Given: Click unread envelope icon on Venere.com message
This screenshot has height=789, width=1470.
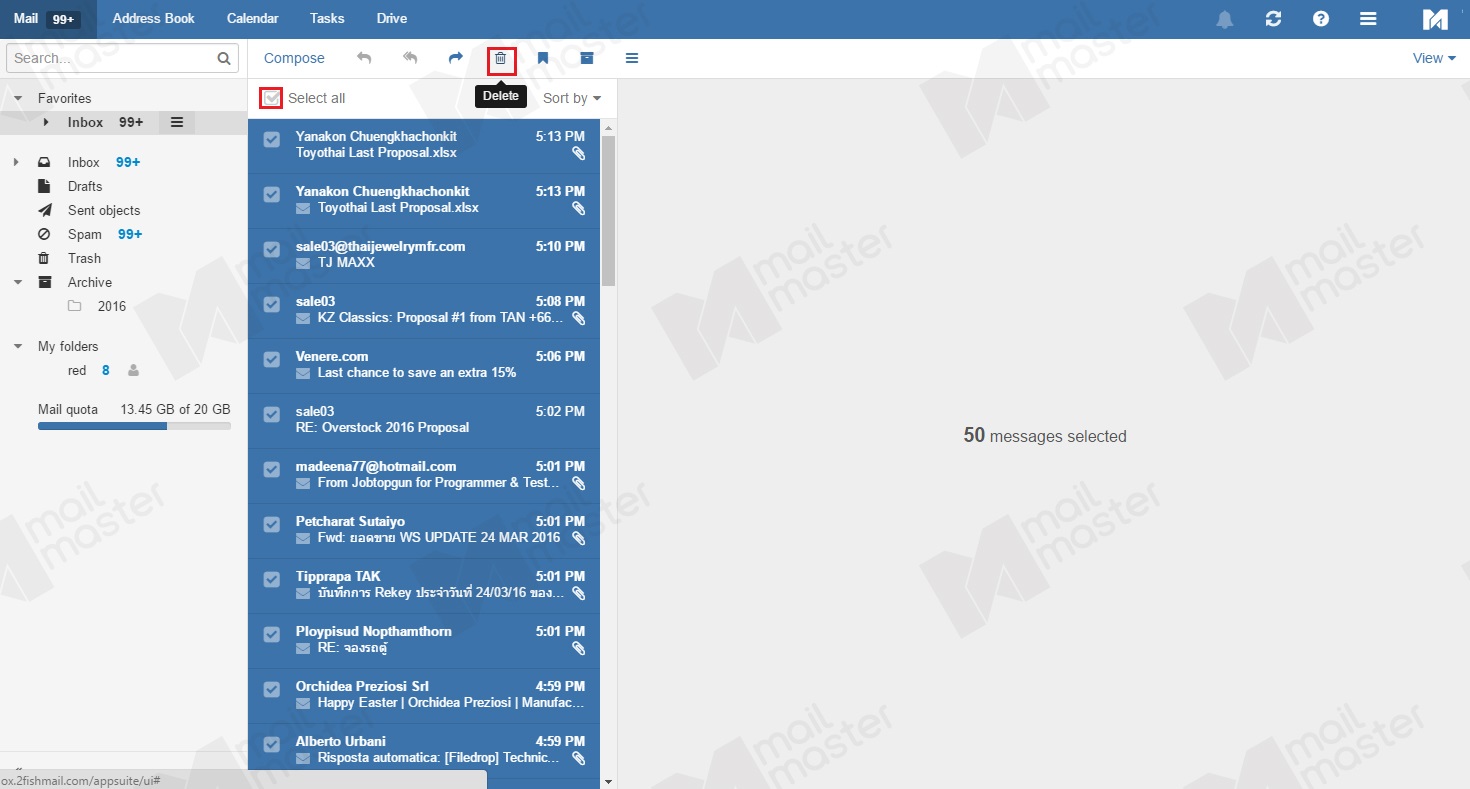Looking at the screenshot, I should [303, 373].
